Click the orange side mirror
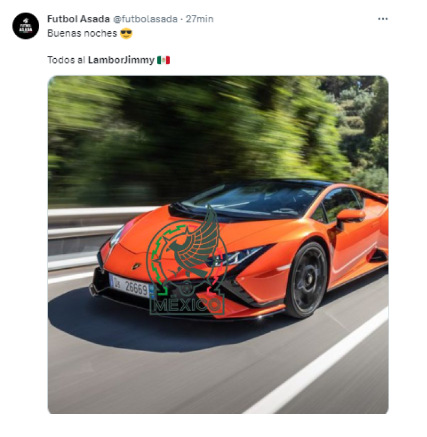427x437 pixels. click(x=349, y=216)
